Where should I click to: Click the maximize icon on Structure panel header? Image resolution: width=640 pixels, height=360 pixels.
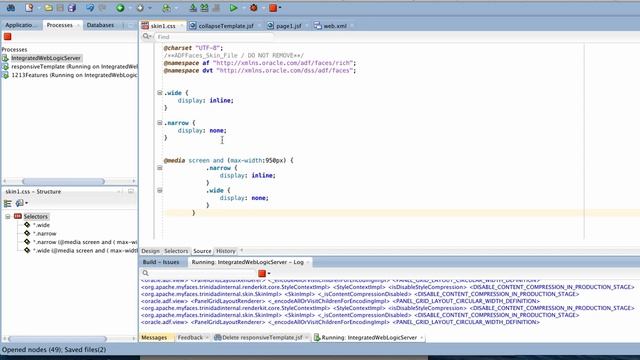pos(131,191)
